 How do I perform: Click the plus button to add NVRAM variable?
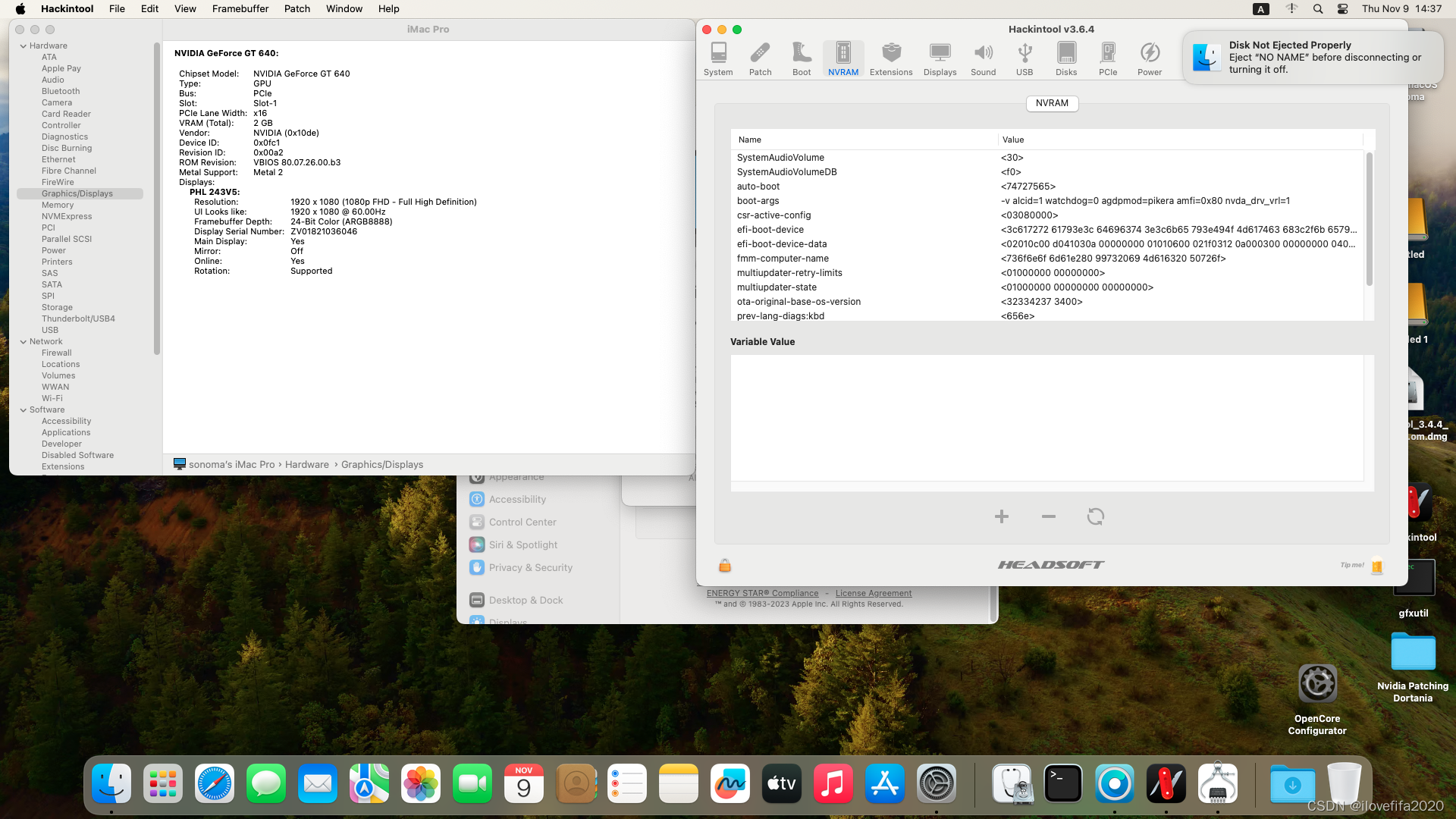point(1002,516)
